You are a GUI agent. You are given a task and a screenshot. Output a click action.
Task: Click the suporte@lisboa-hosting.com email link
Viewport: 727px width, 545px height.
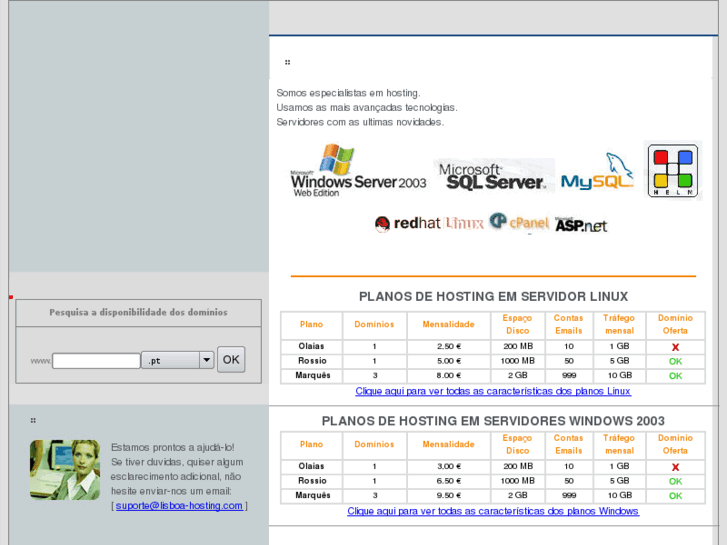point(179,506)
